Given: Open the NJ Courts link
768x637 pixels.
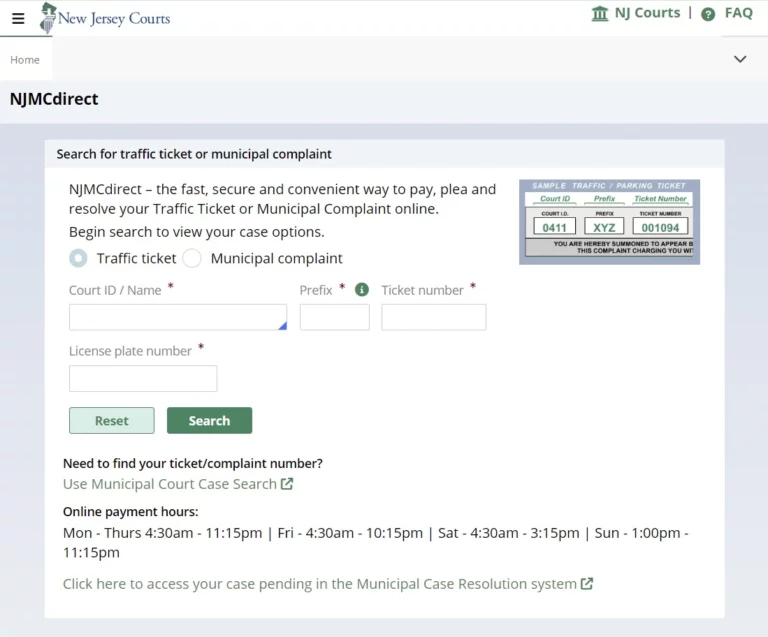Looking at the screenshot, I should (647, 13).
